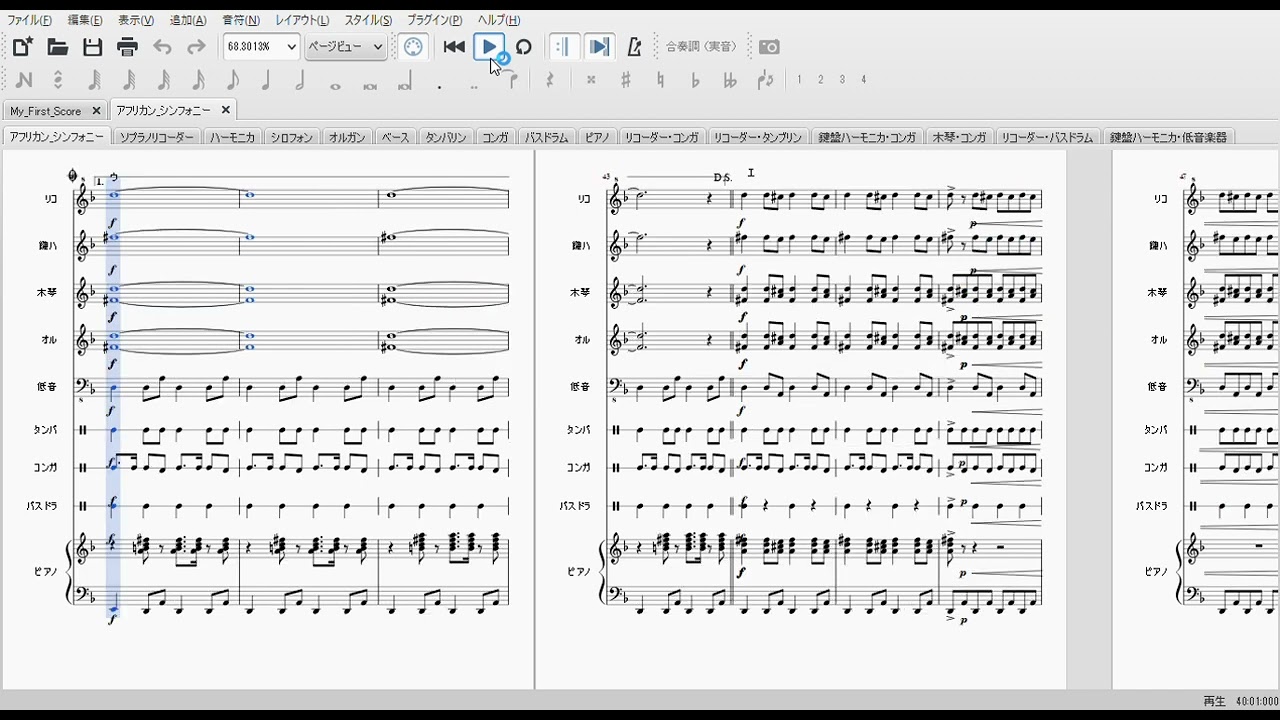Rewind playback to start
Screen dimensions: 1280x720
(454, 47)
